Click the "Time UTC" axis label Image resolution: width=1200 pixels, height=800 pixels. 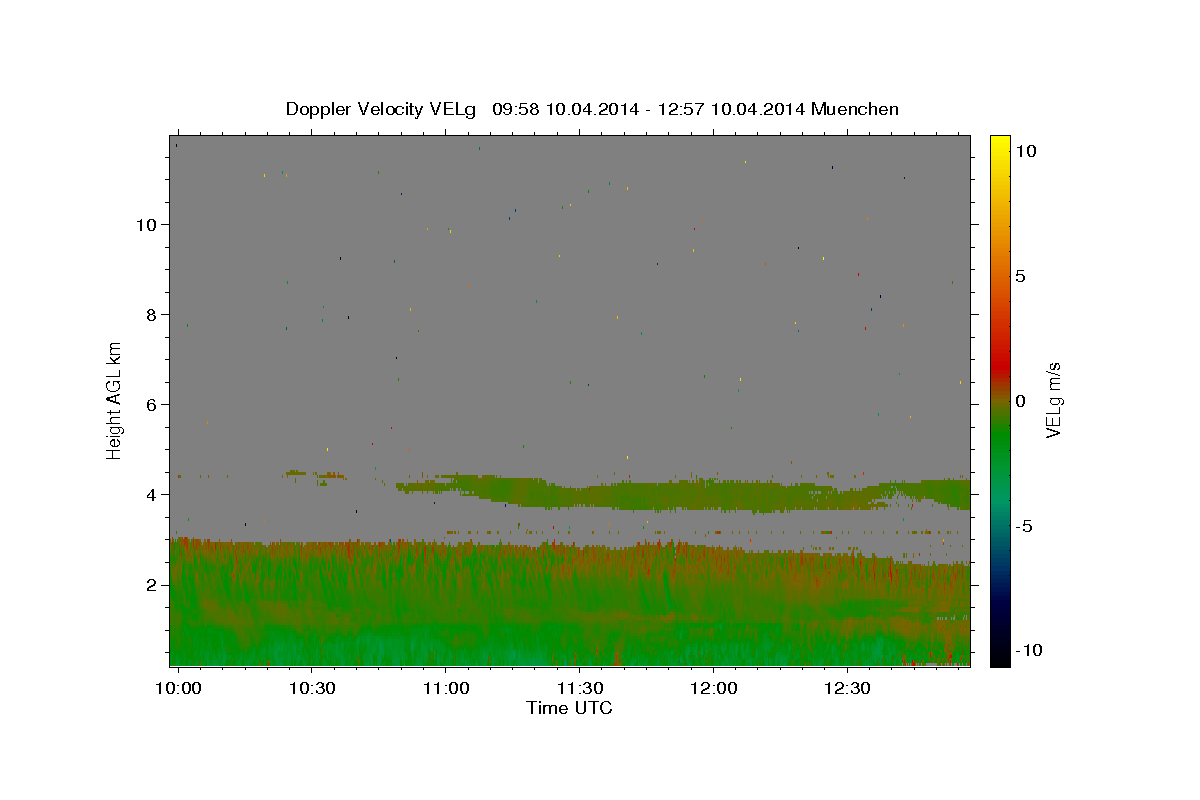tap(569, 708)
